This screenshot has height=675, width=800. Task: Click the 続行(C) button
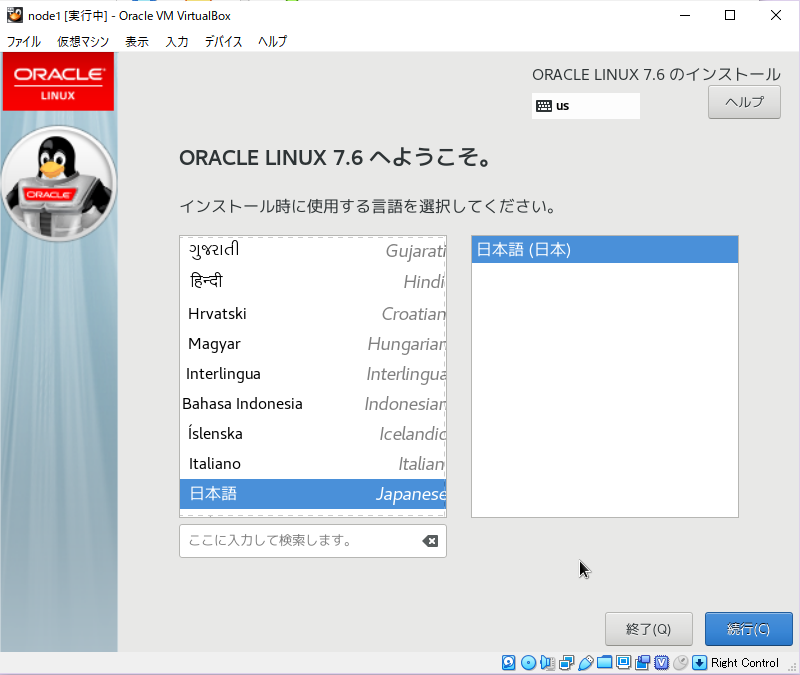(748, 629)
